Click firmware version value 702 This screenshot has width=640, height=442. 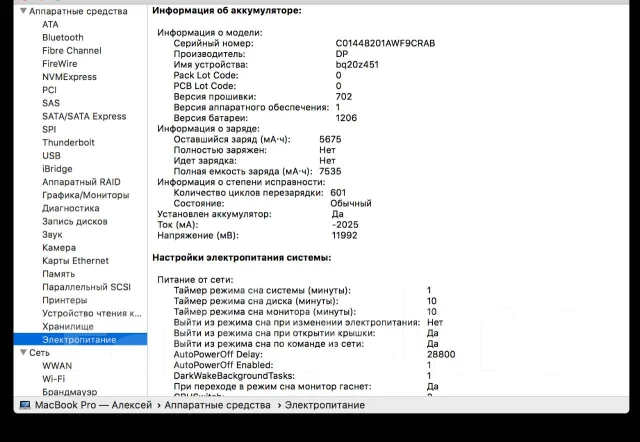click(344, 97)
